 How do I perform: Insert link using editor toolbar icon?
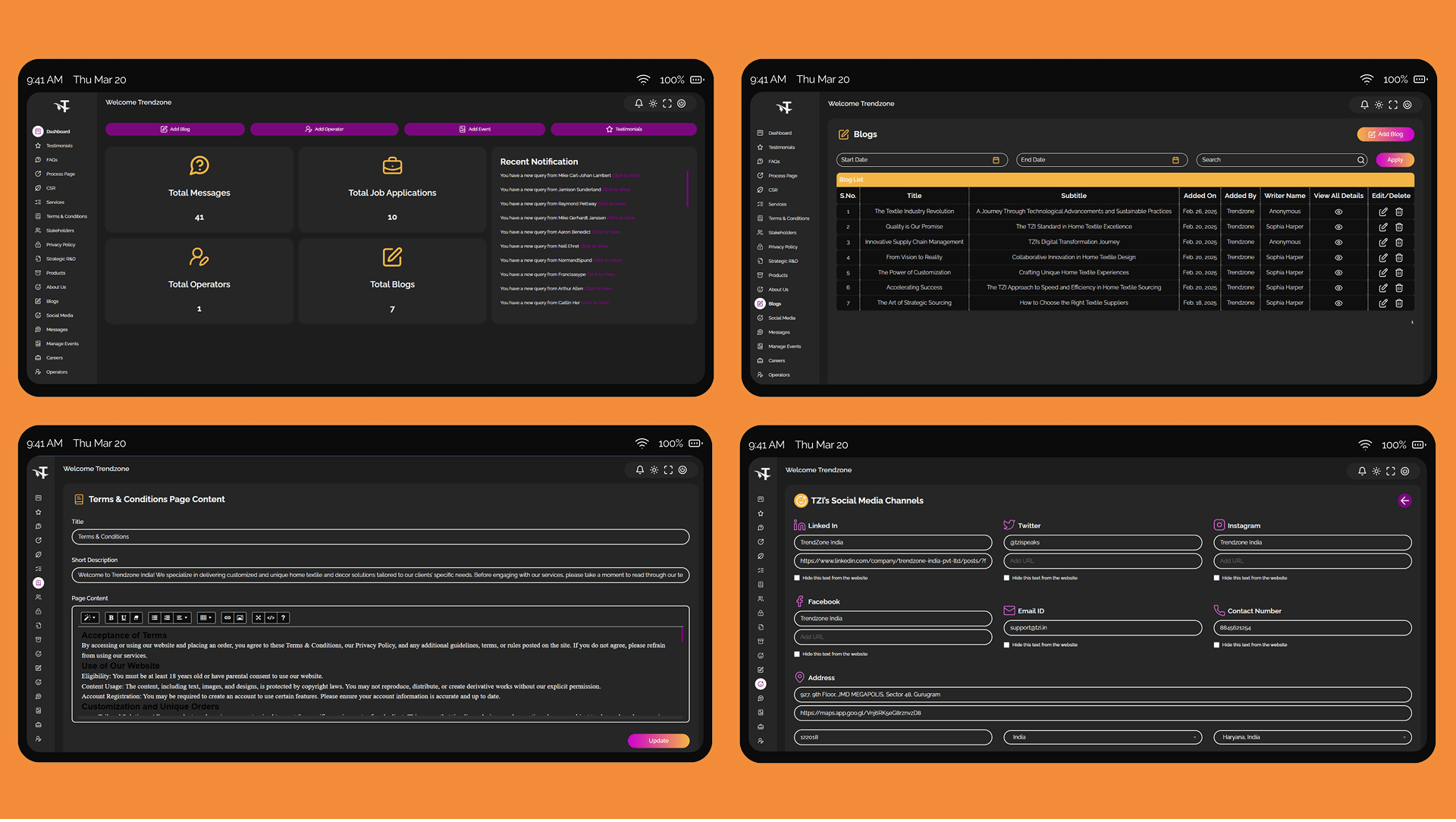(x=227, y=618)
